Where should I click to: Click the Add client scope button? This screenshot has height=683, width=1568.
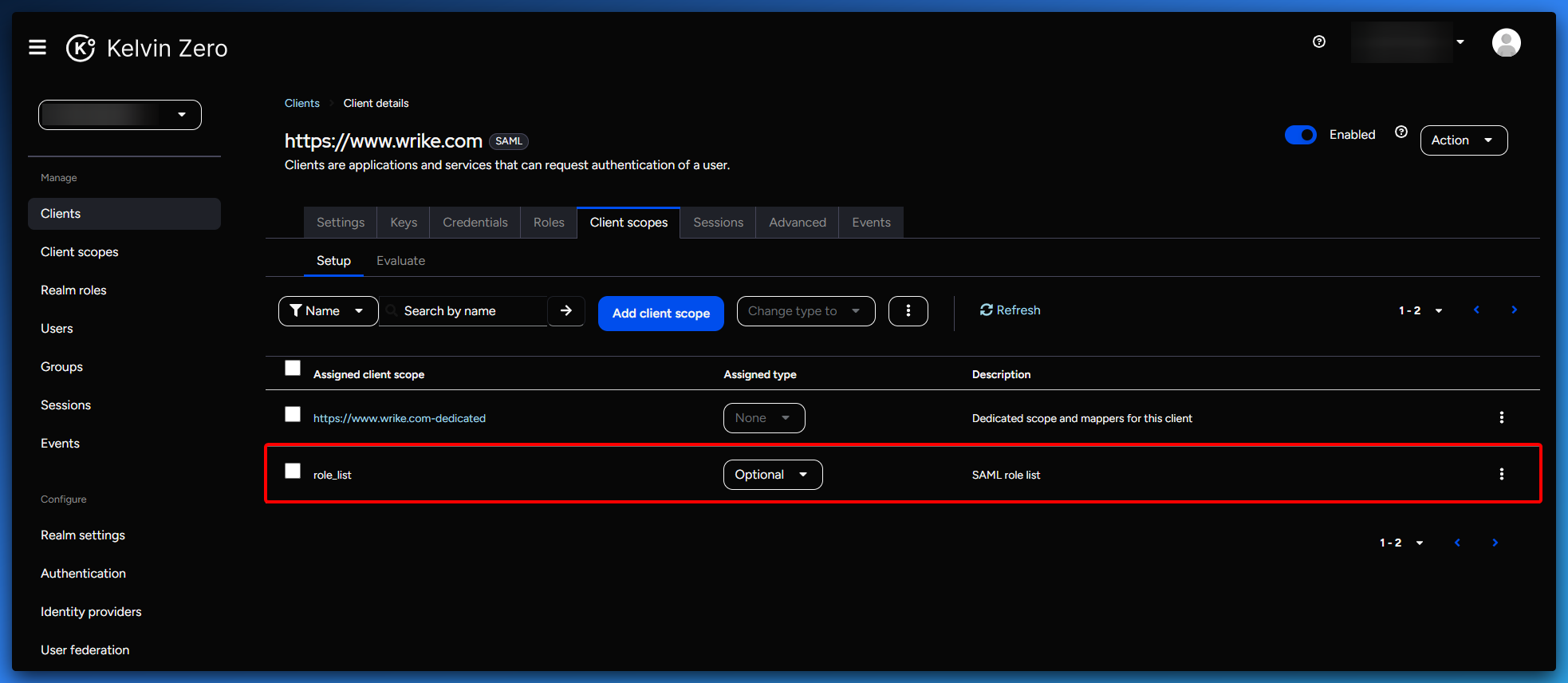point(661,314)
